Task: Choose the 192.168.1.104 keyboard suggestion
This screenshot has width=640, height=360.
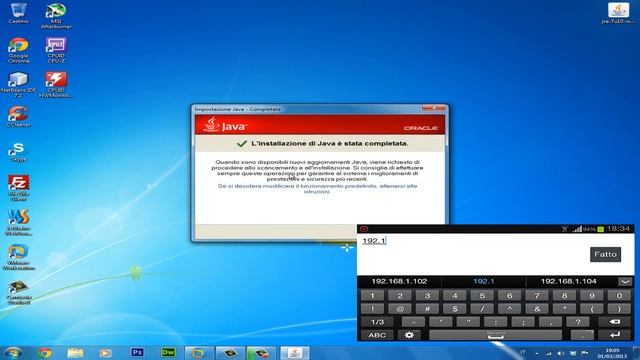Action: coord(568,281)
